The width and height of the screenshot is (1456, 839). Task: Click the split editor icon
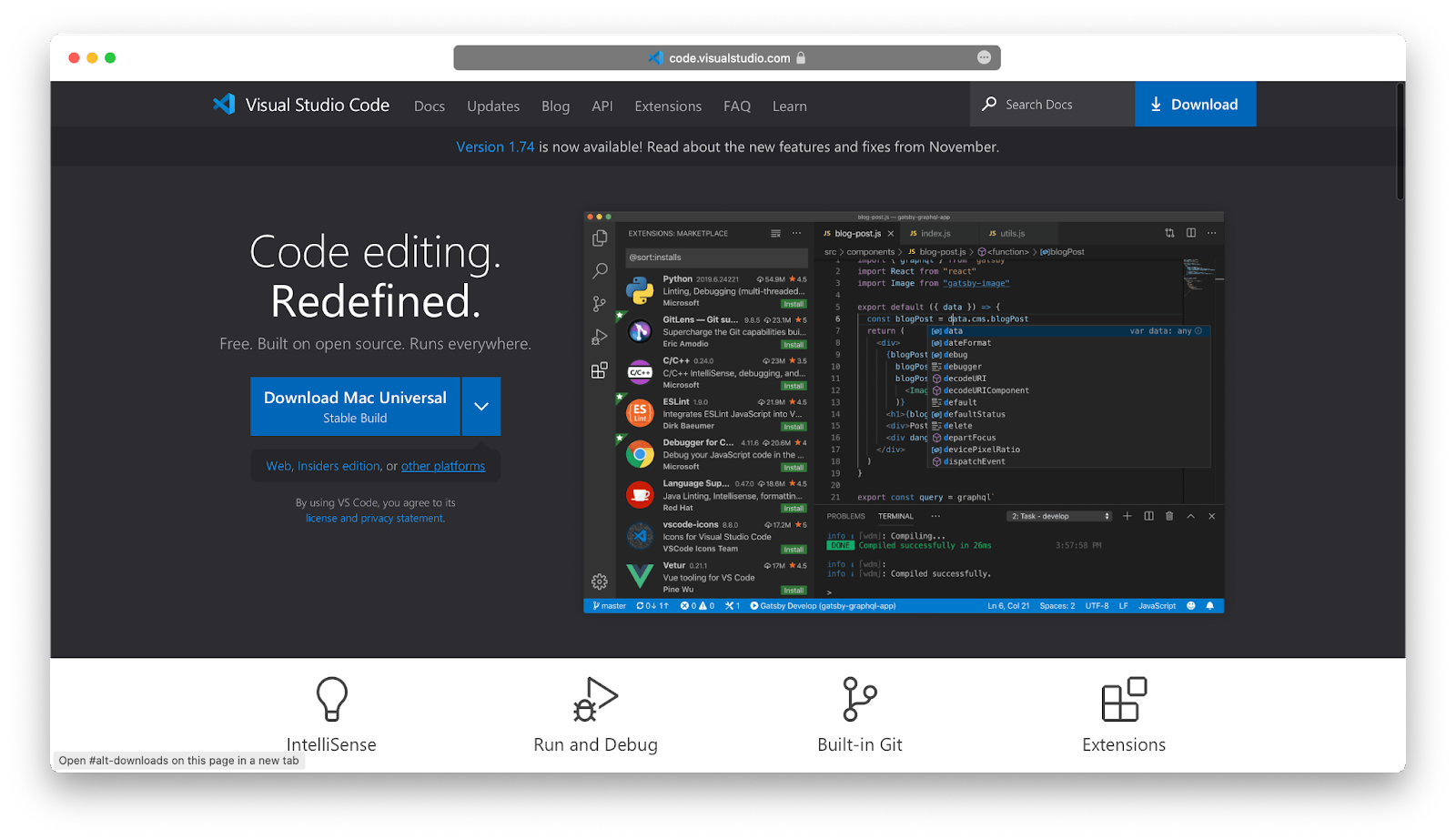tap(1191, 233)
